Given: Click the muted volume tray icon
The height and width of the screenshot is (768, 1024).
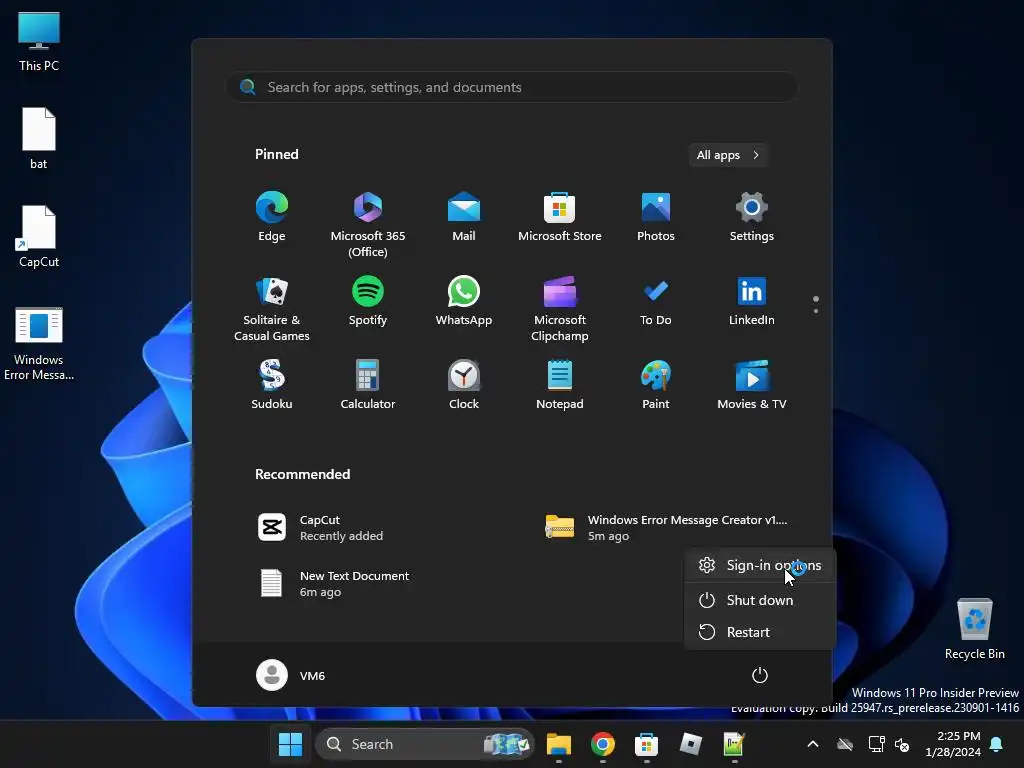Looking at the screenshot, I should pyautogui.click(x=902, y=744).
